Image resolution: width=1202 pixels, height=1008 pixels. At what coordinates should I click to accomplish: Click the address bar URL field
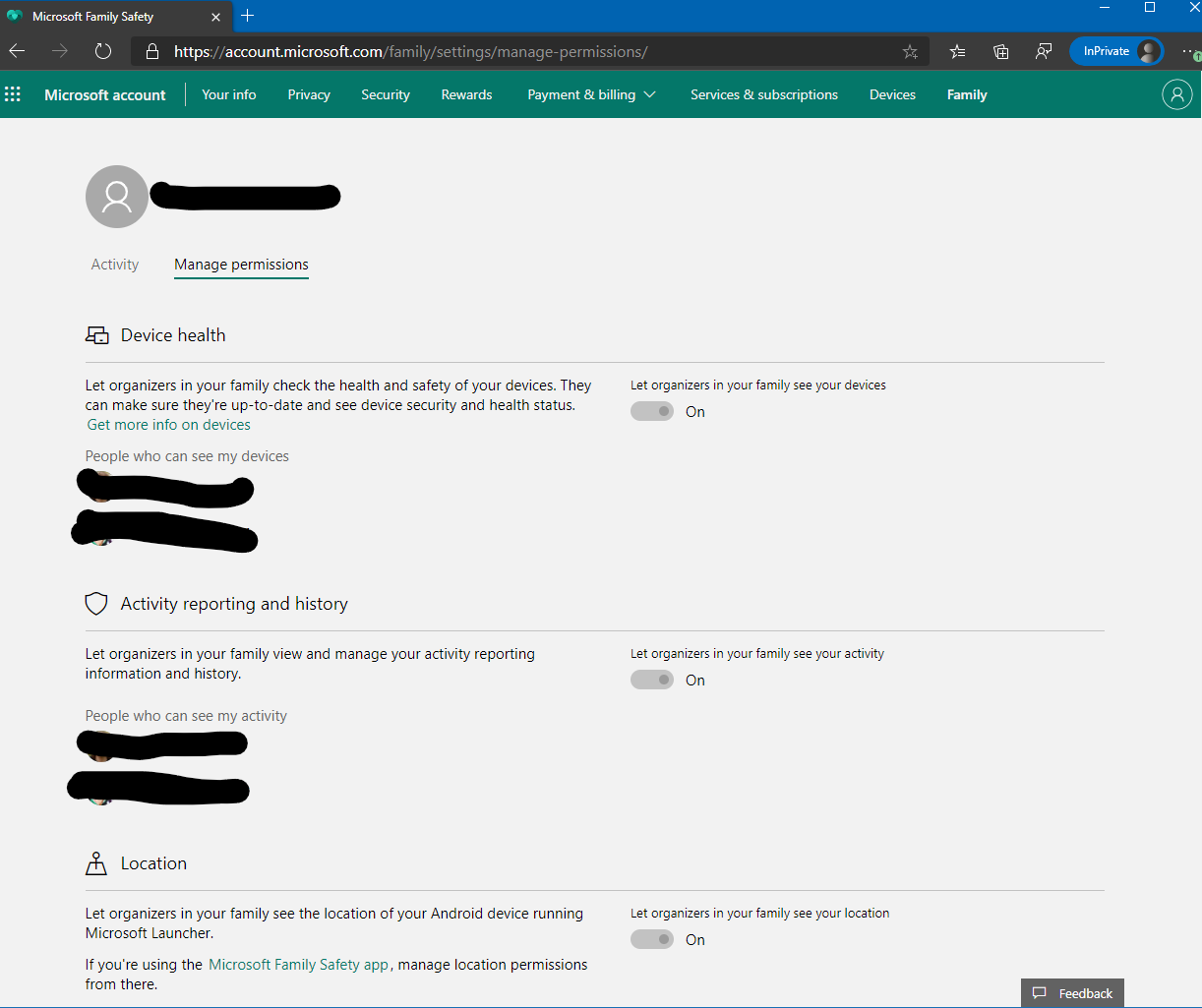[x=531, y=51]
